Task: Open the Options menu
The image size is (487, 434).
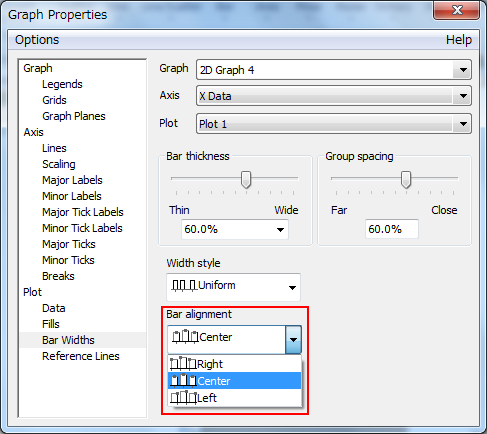Action: tap(37, 40)
